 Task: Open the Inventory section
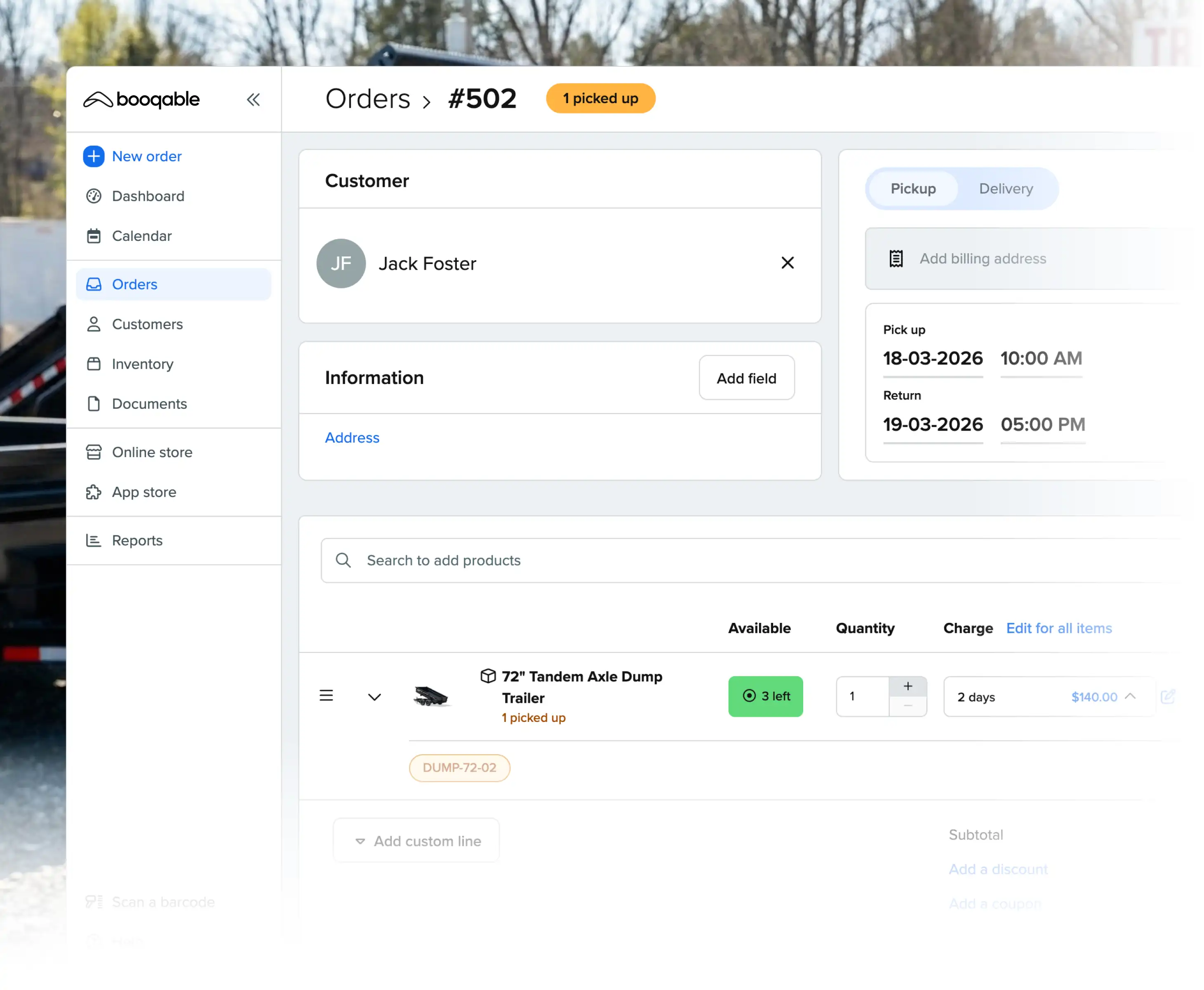pos(142,364)
